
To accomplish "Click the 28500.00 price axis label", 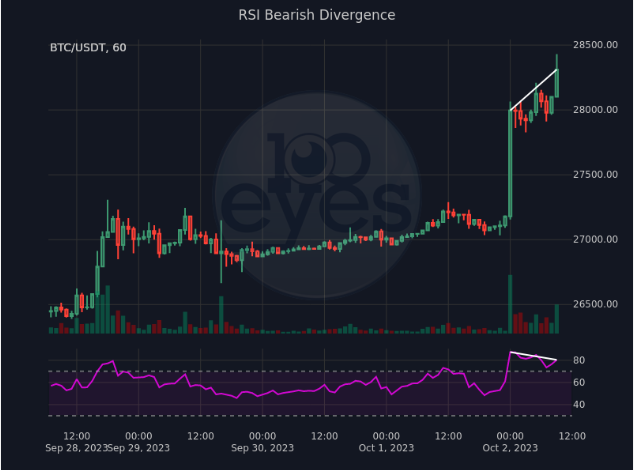I will [595, 45].
